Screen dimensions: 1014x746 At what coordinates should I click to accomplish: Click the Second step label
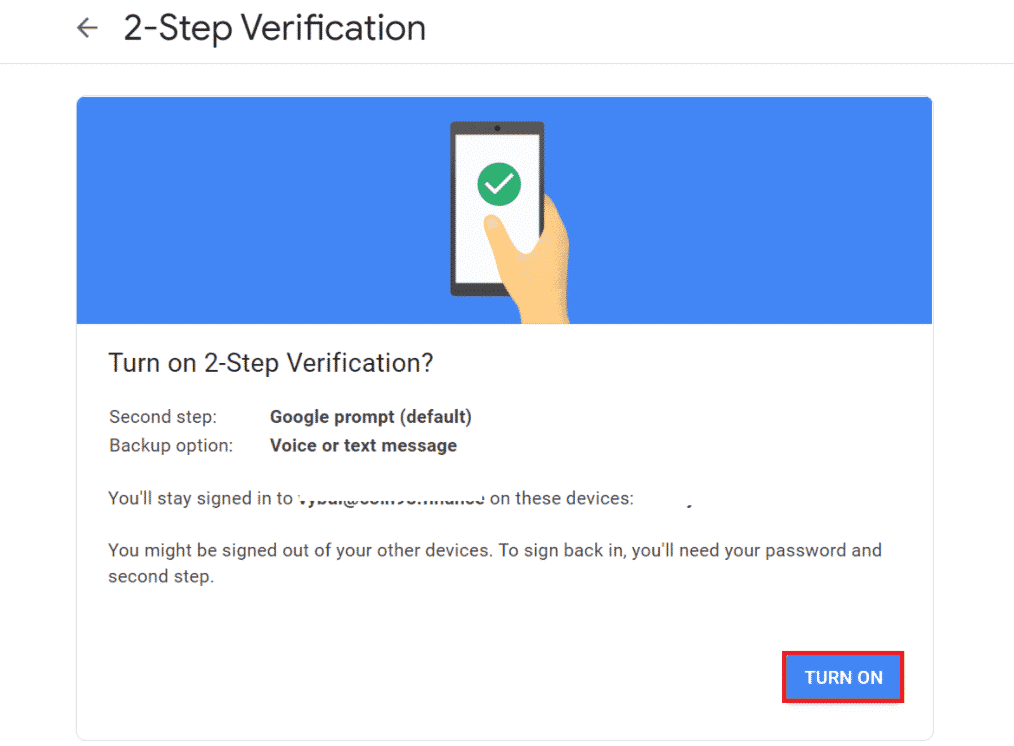pyautogui.click(x=163, y=416)
